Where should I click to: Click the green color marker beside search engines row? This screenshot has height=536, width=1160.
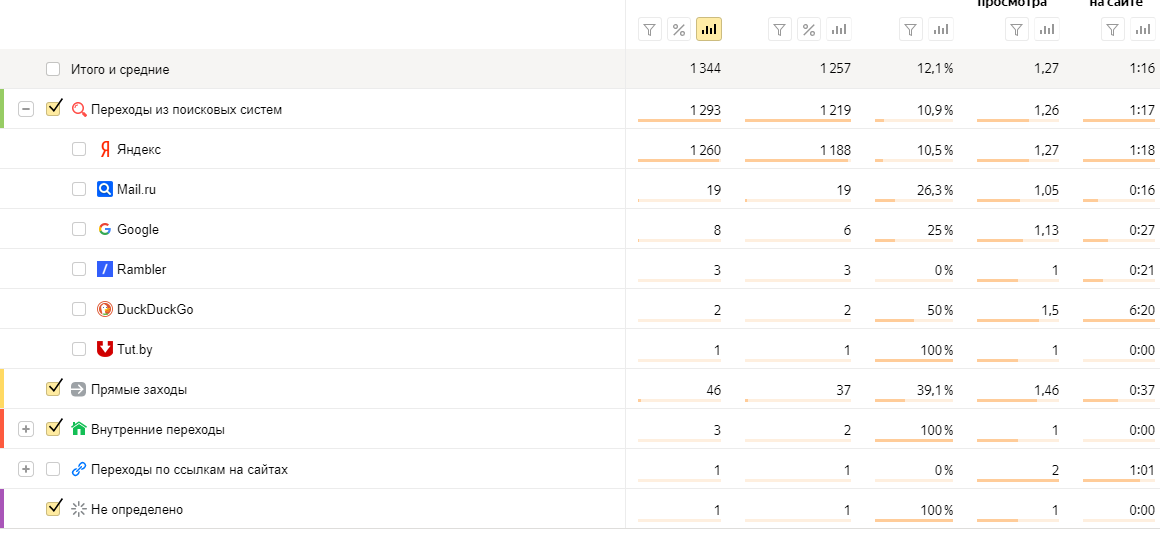click(2, 109)
